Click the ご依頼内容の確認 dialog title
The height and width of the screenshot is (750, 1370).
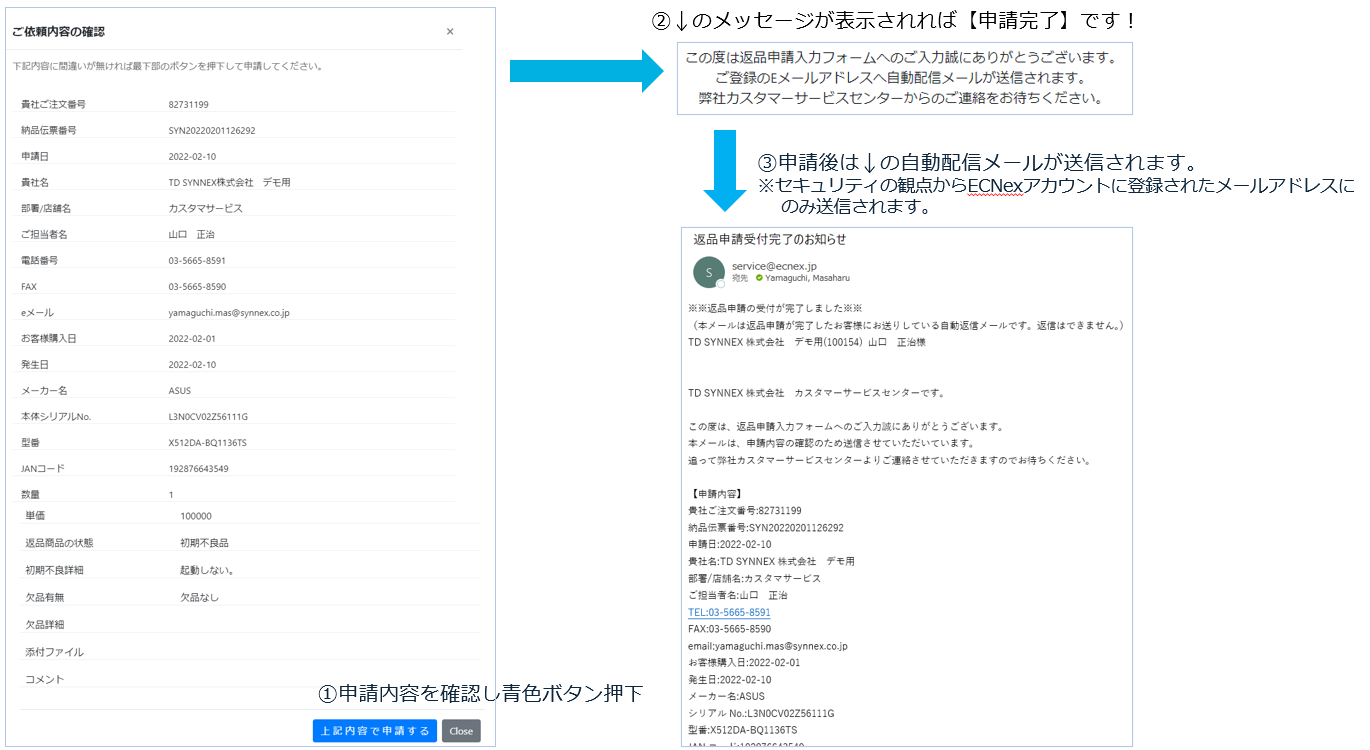(x=58, y=31)
